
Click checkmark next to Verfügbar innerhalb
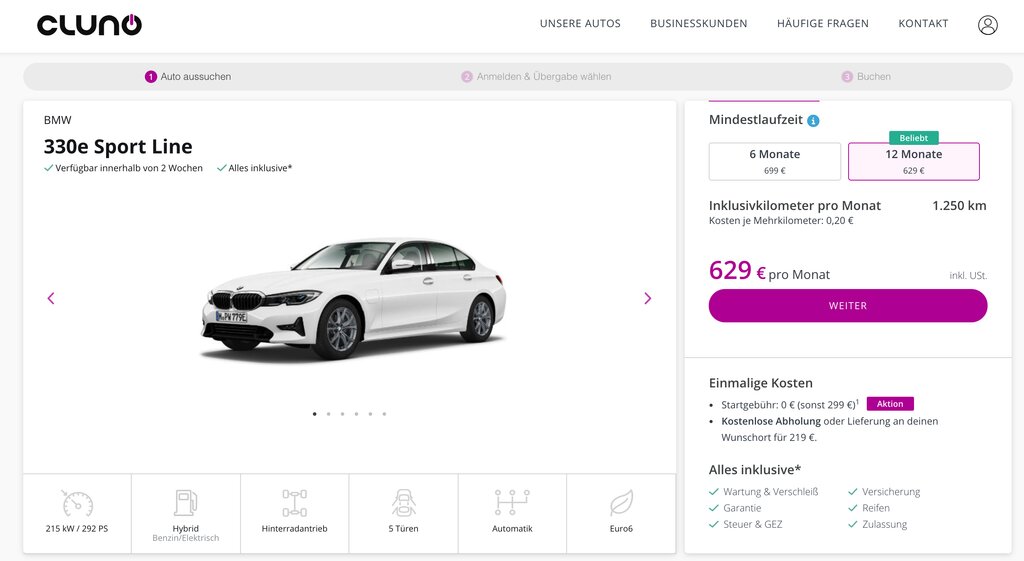(x=48, y=168)
